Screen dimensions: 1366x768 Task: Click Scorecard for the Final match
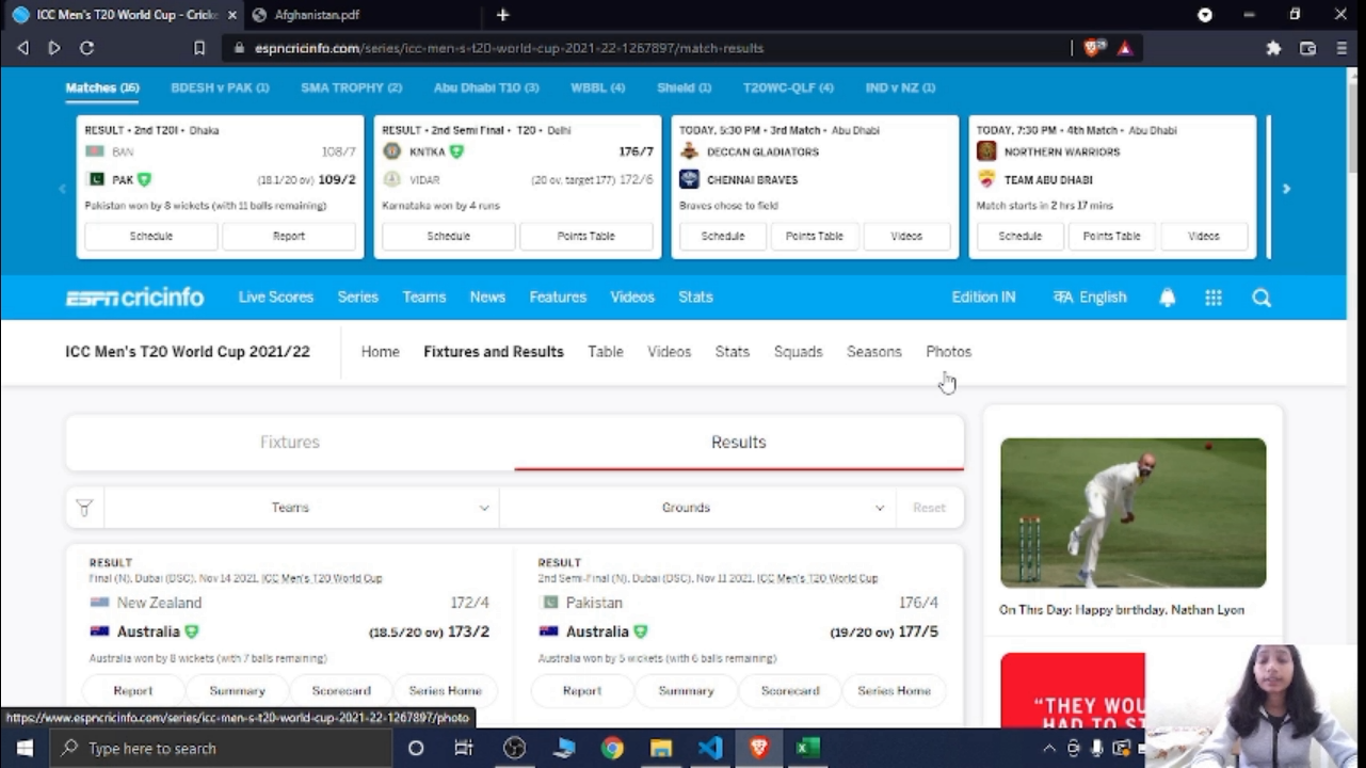pos(341,691)
